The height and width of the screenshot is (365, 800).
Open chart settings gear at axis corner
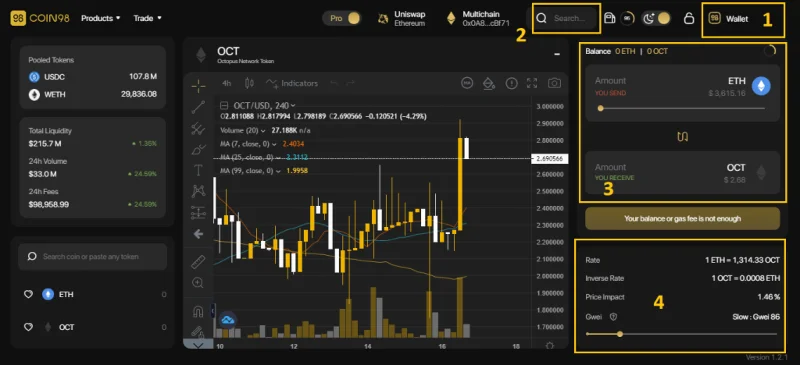click(549, 346)
